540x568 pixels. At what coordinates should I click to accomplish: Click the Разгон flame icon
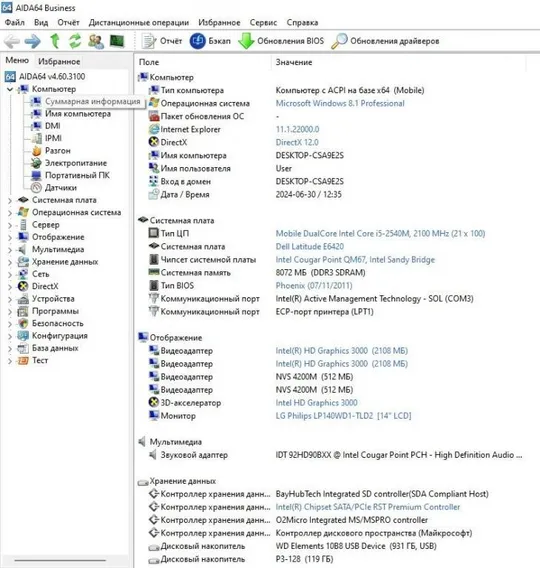coord(36,151)
